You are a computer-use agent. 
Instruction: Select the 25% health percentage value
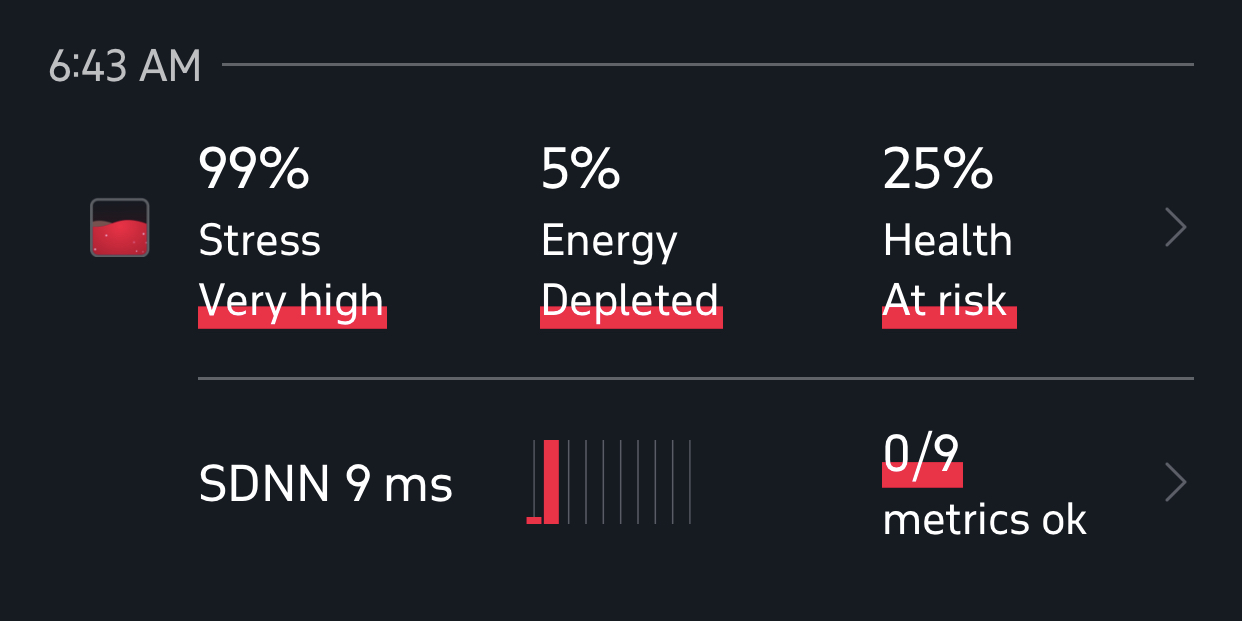[938, 169]
